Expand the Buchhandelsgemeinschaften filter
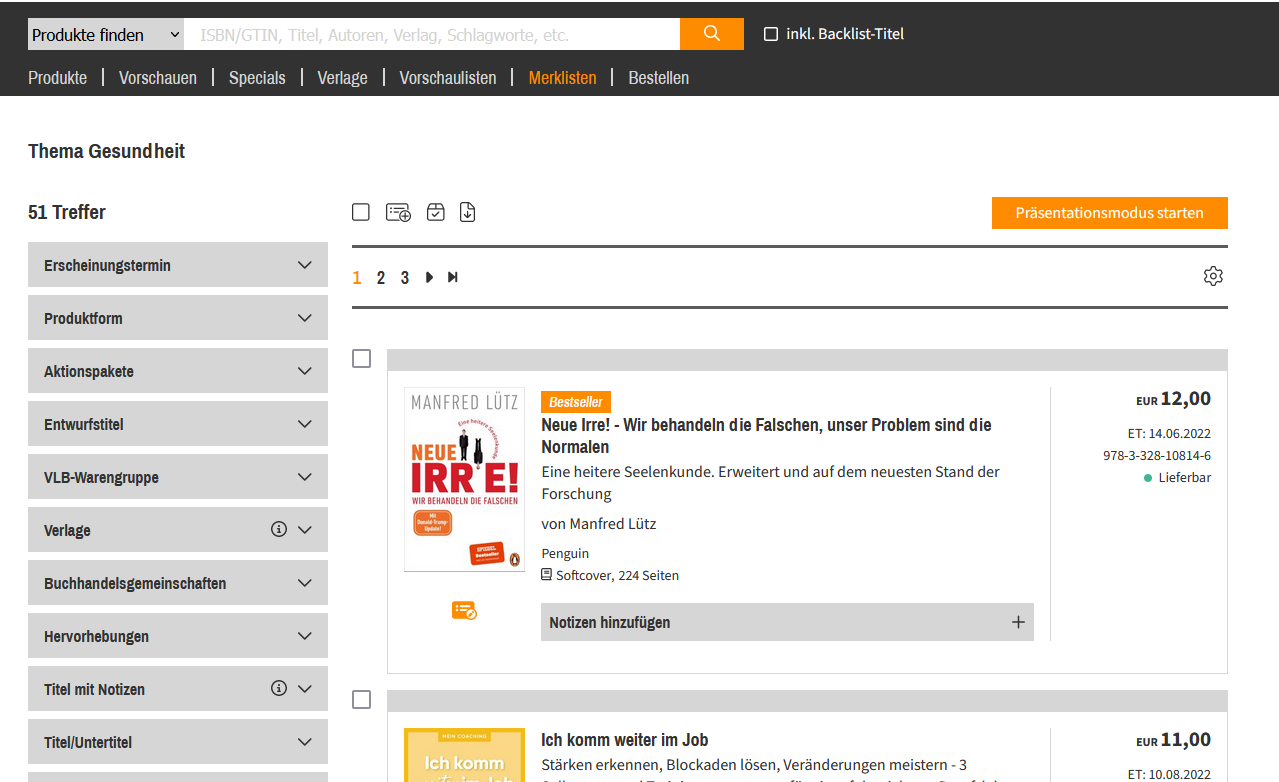This screenshot has width=1279, height=782. [178, 583]
